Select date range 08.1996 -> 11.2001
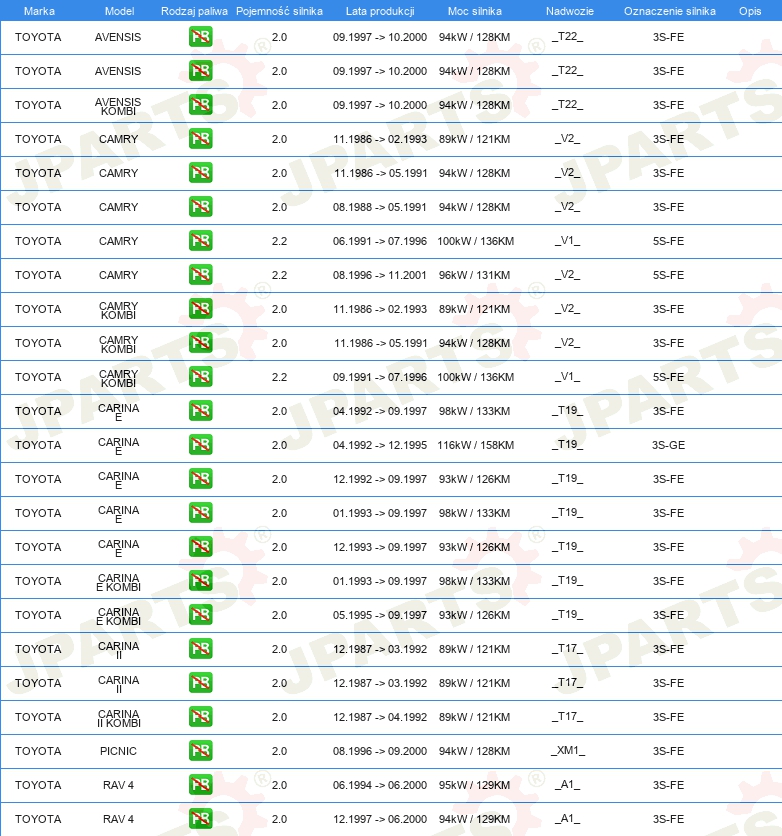 point(380,275)
